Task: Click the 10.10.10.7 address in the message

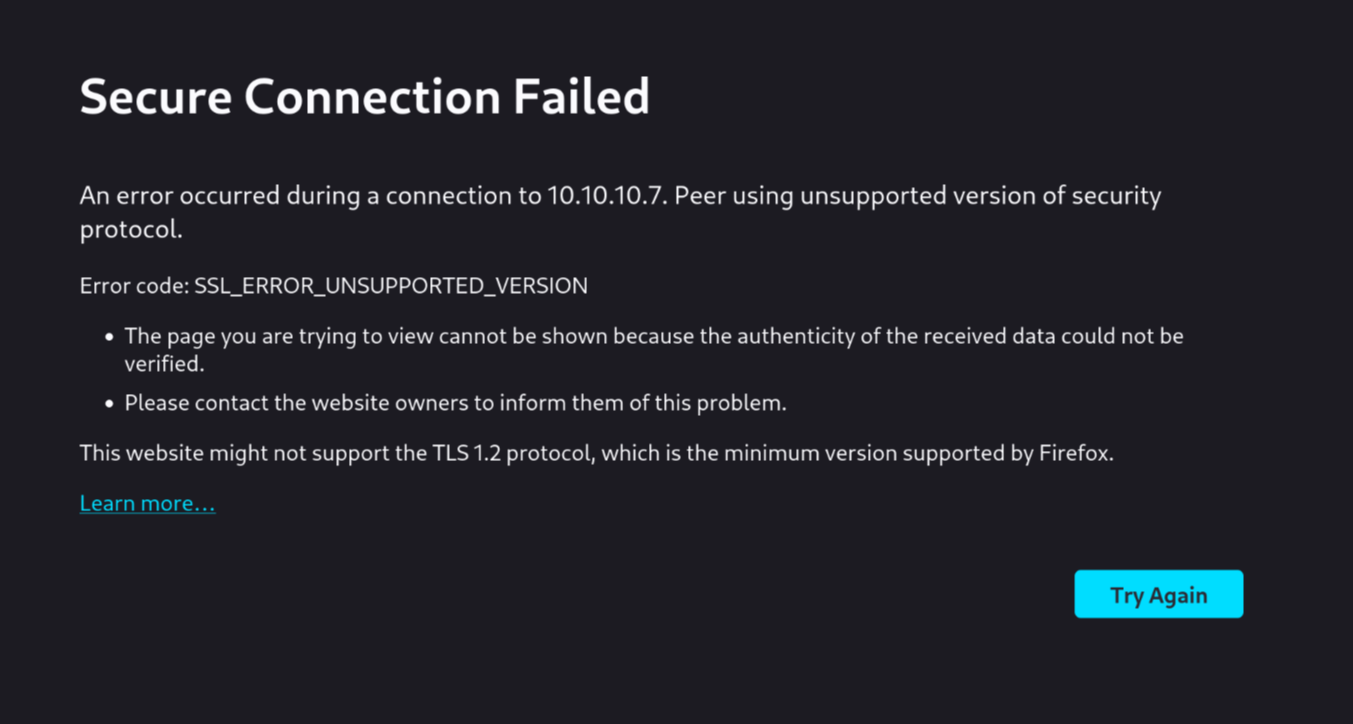Action: (606, 196)
